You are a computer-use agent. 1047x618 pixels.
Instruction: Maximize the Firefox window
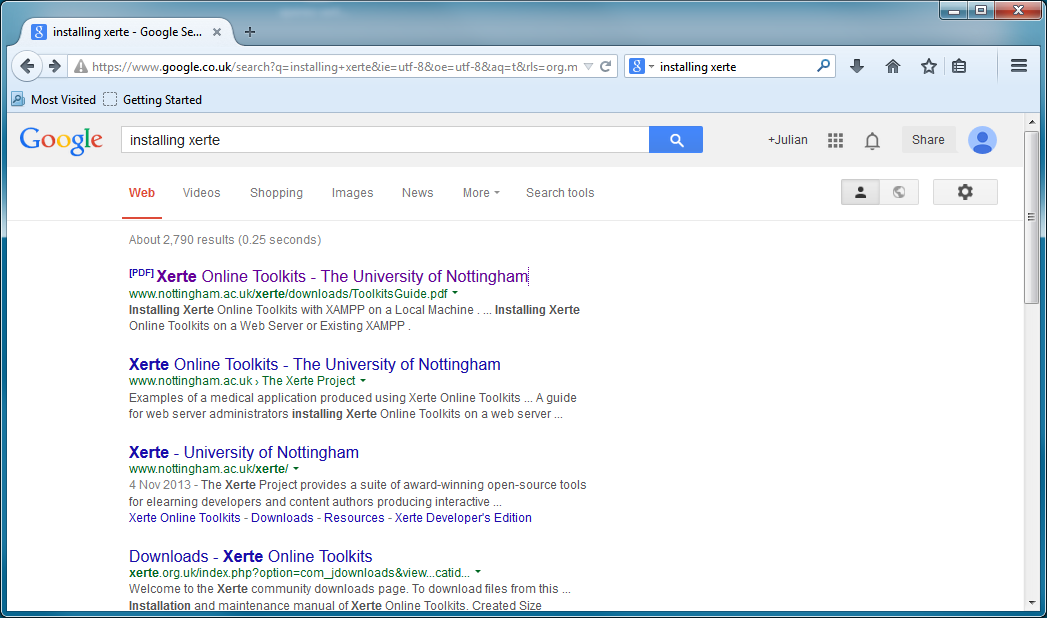pos(980,10)
